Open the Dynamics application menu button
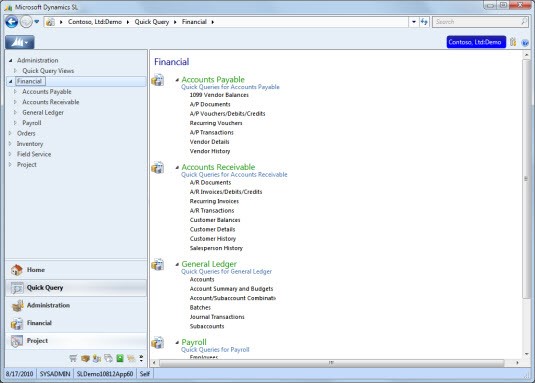This screenshot has width=535, height=383. tap(19, 42)
